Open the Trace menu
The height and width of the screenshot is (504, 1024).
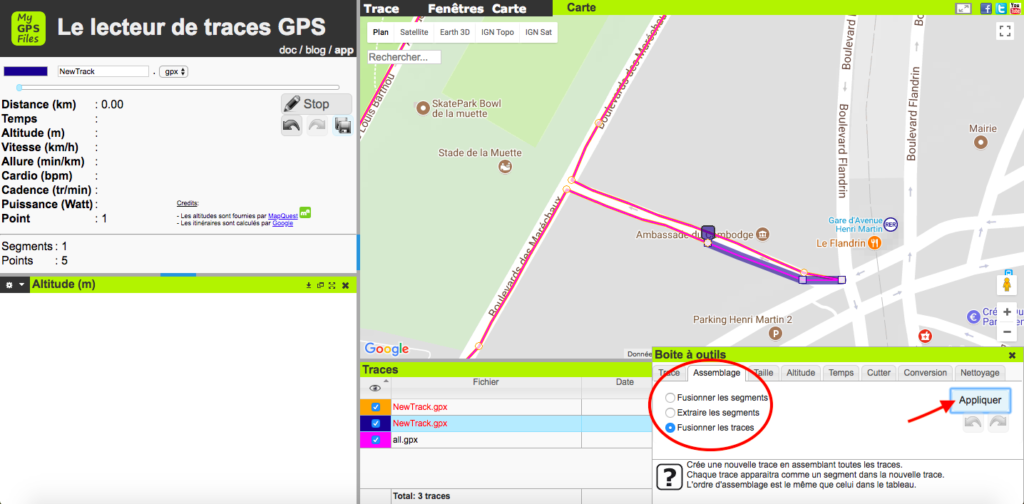pos(381,8)
